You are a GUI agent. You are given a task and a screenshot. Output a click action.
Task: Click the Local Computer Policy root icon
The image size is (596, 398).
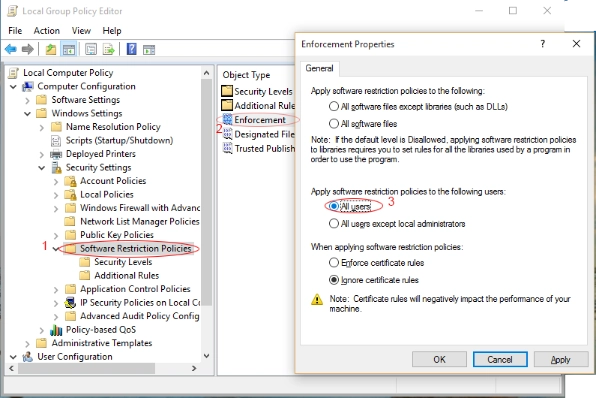click(13, 73)
